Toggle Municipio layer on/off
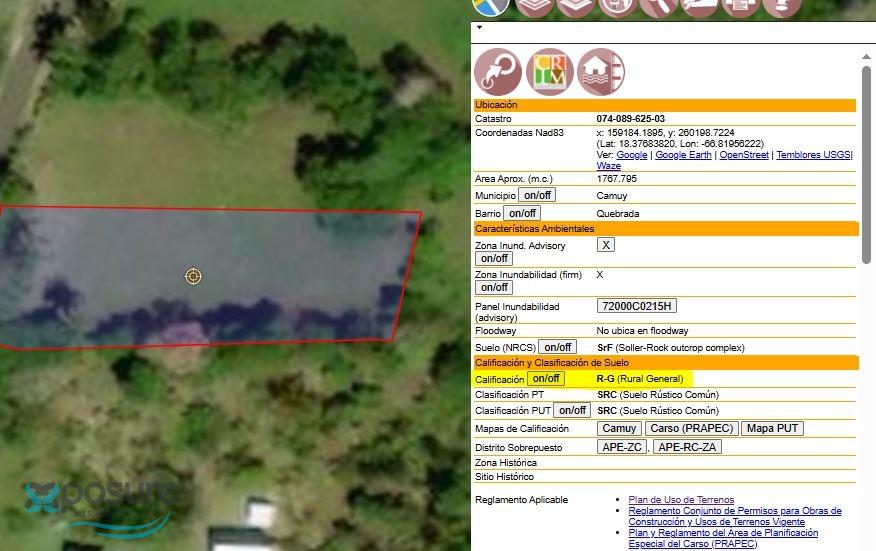 click(x=537, y=195)
